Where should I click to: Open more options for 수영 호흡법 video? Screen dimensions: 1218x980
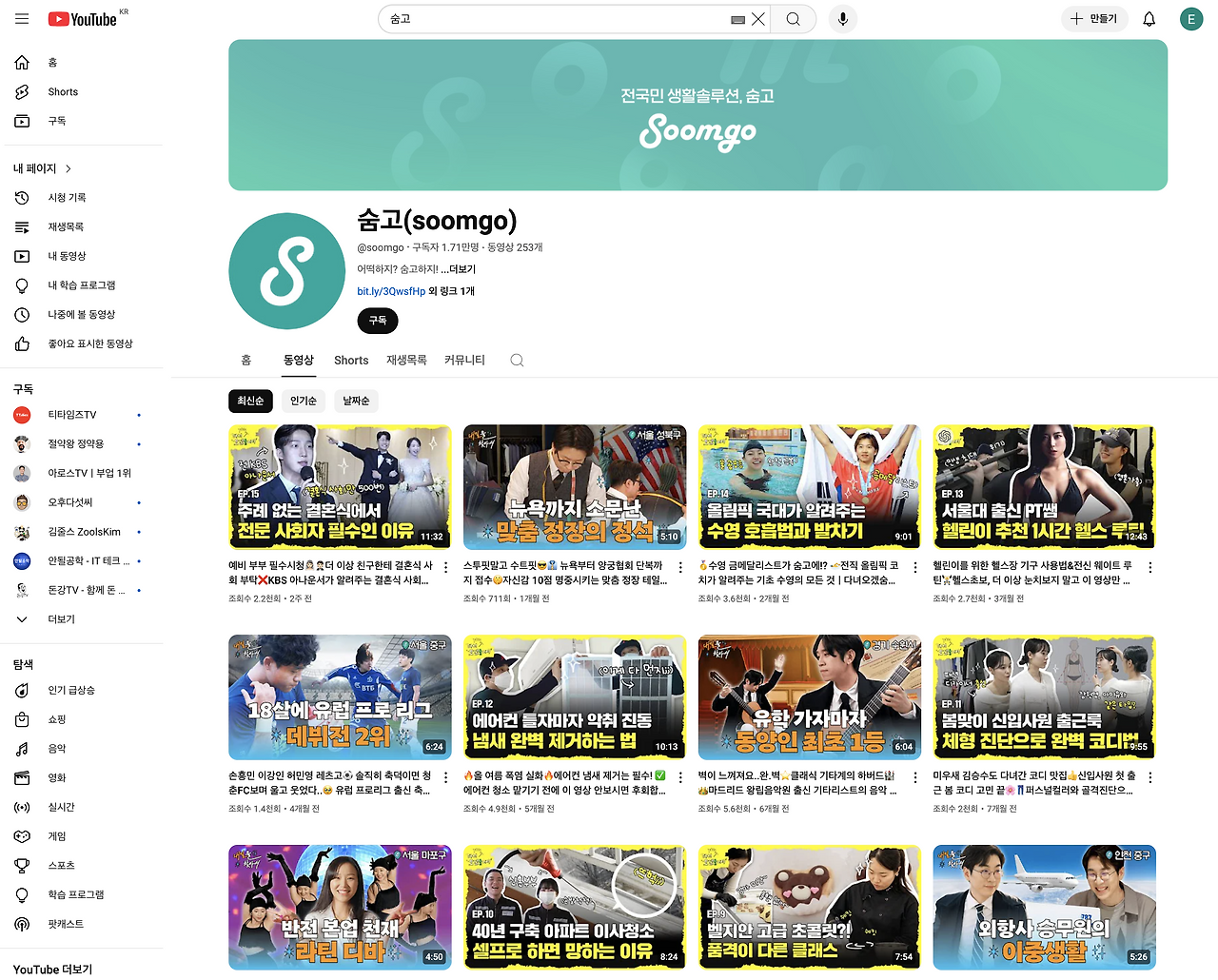click(x=915, y=567)
